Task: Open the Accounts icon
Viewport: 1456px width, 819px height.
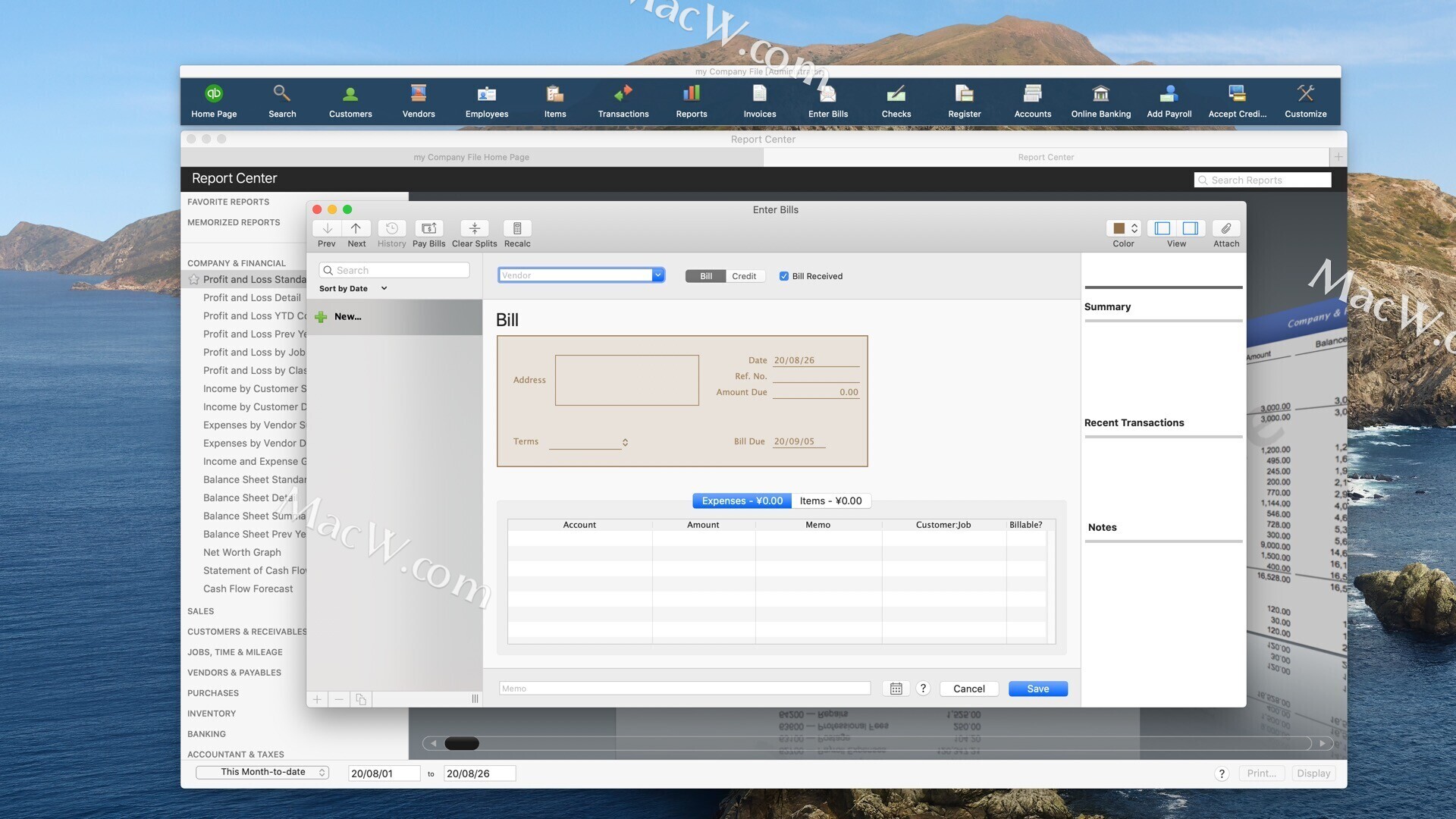Action: 1033,101
